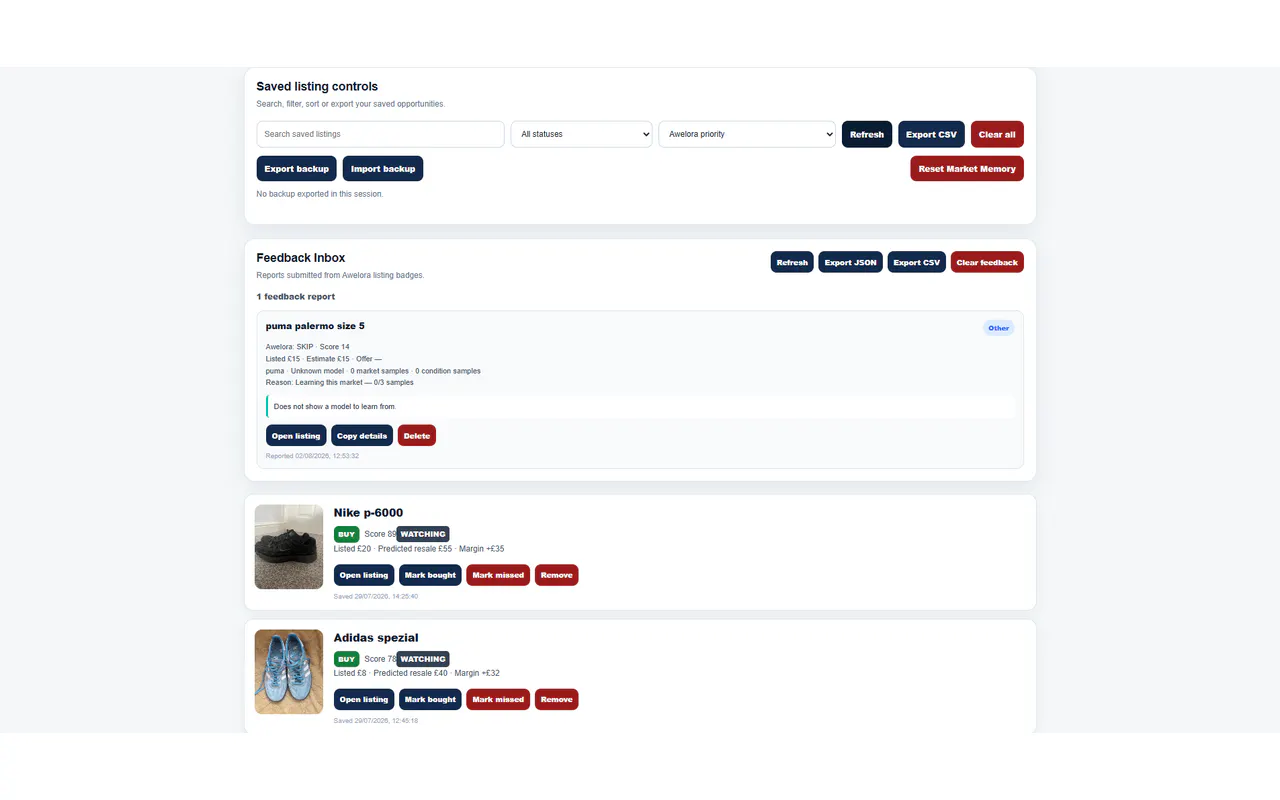Open listing for Nike p-6000
Image resolution: width=1280 pixels, height=800 pixels.
click(x=364, y=575)
